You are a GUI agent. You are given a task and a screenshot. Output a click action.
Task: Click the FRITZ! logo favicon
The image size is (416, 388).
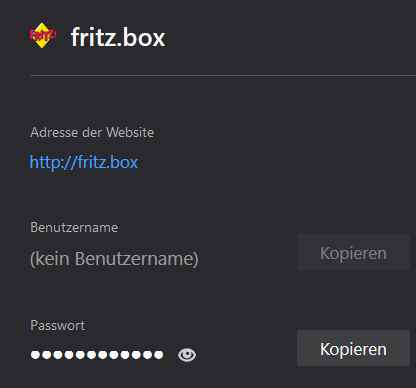(43, 36)
